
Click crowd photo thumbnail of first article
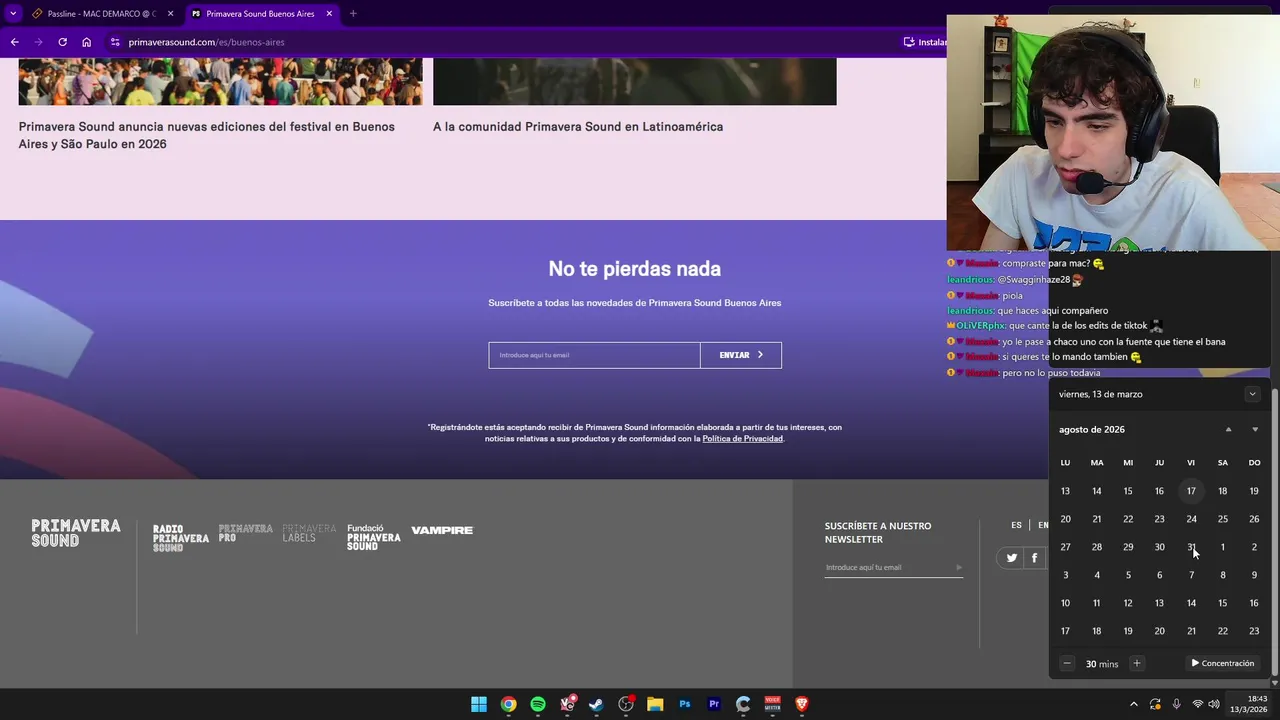click(220, 81)
